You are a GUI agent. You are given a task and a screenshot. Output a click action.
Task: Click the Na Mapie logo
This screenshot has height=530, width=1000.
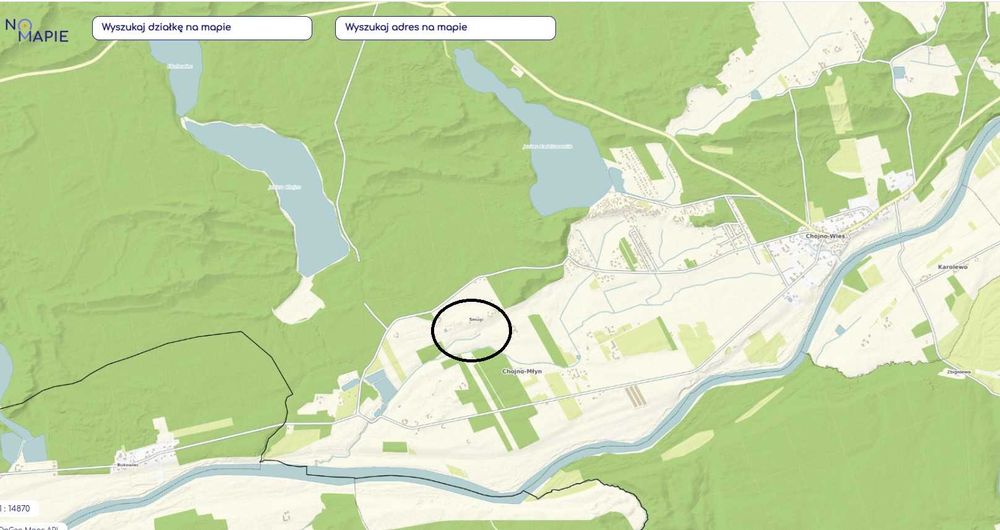pyautogui.click(x=35, y=30)
